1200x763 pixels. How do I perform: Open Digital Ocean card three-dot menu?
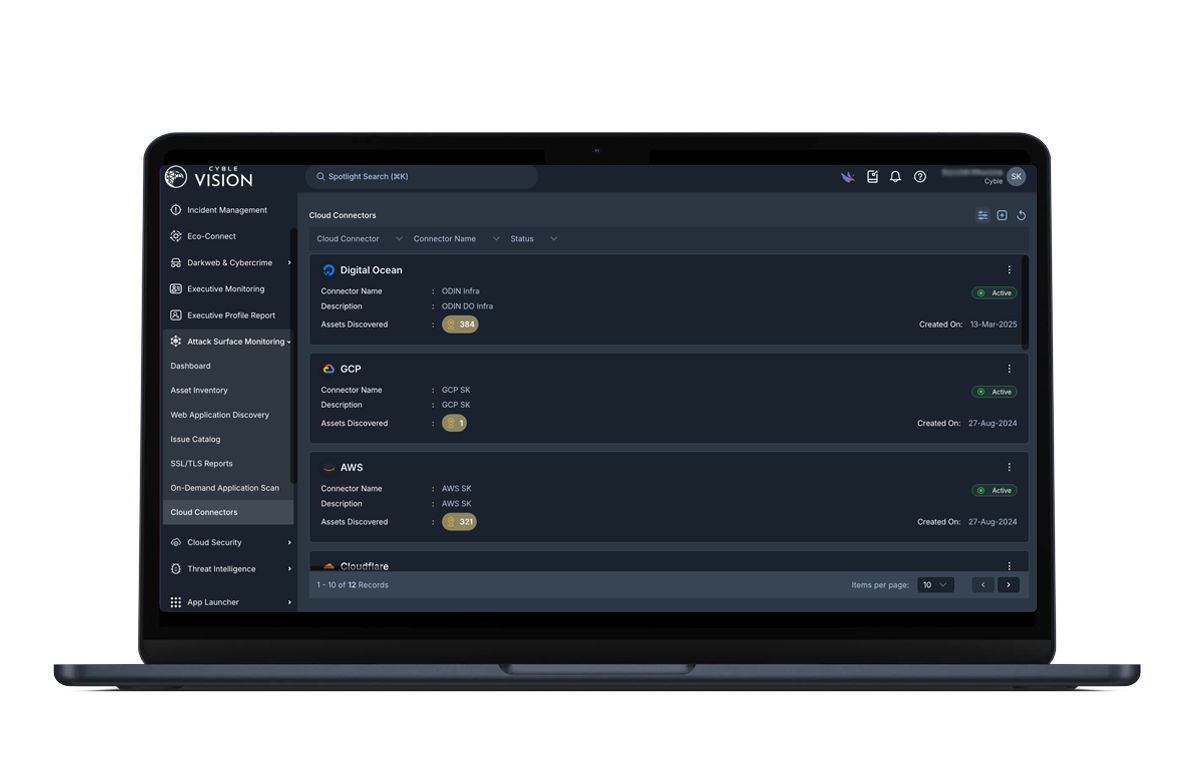pos(1009,270)
